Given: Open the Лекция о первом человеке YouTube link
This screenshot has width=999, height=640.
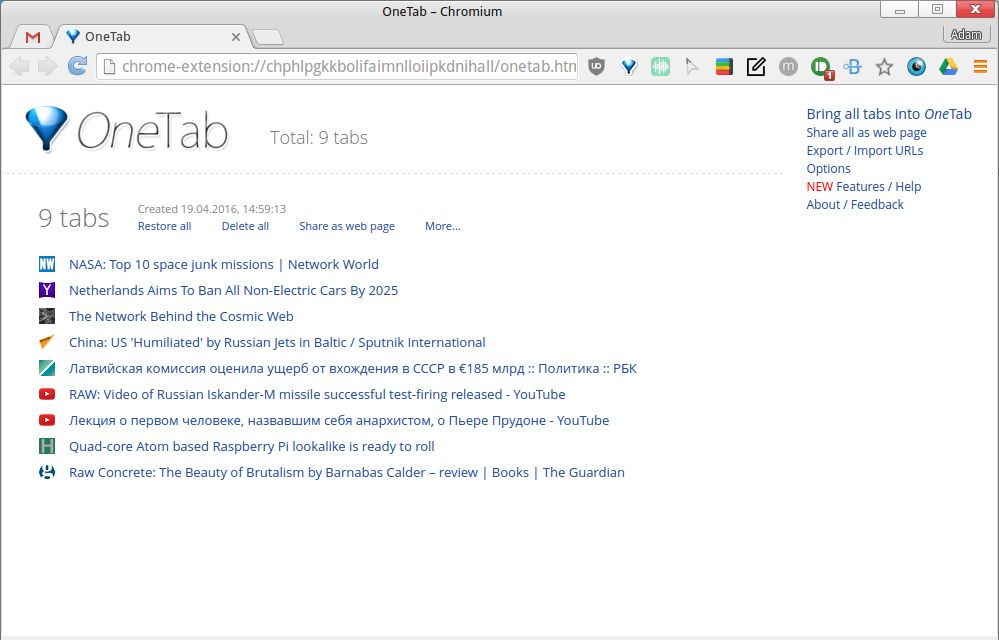Looking at the screenshot, I should [x=339, y=420].
